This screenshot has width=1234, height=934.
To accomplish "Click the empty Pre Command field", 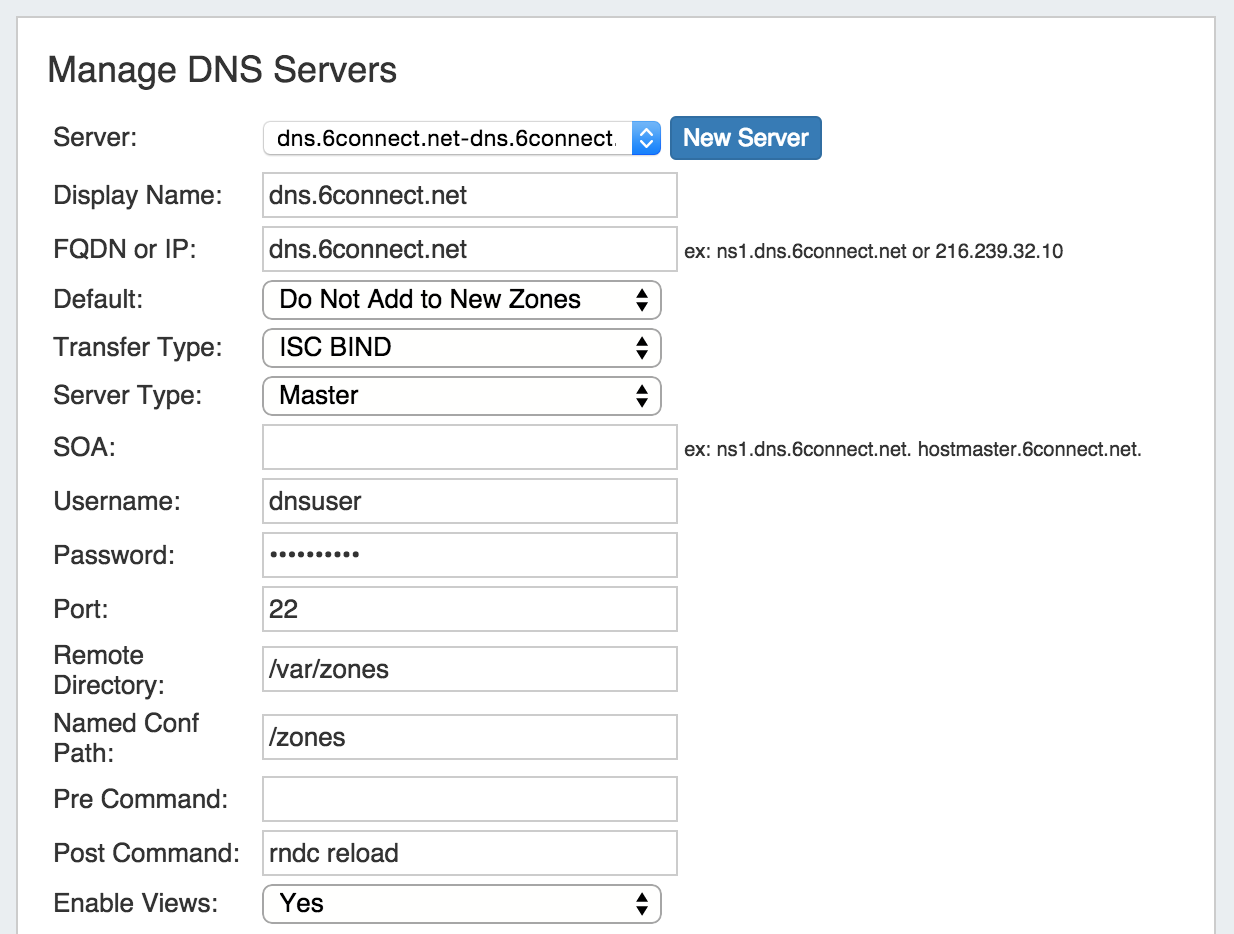I will click(469, 799).
